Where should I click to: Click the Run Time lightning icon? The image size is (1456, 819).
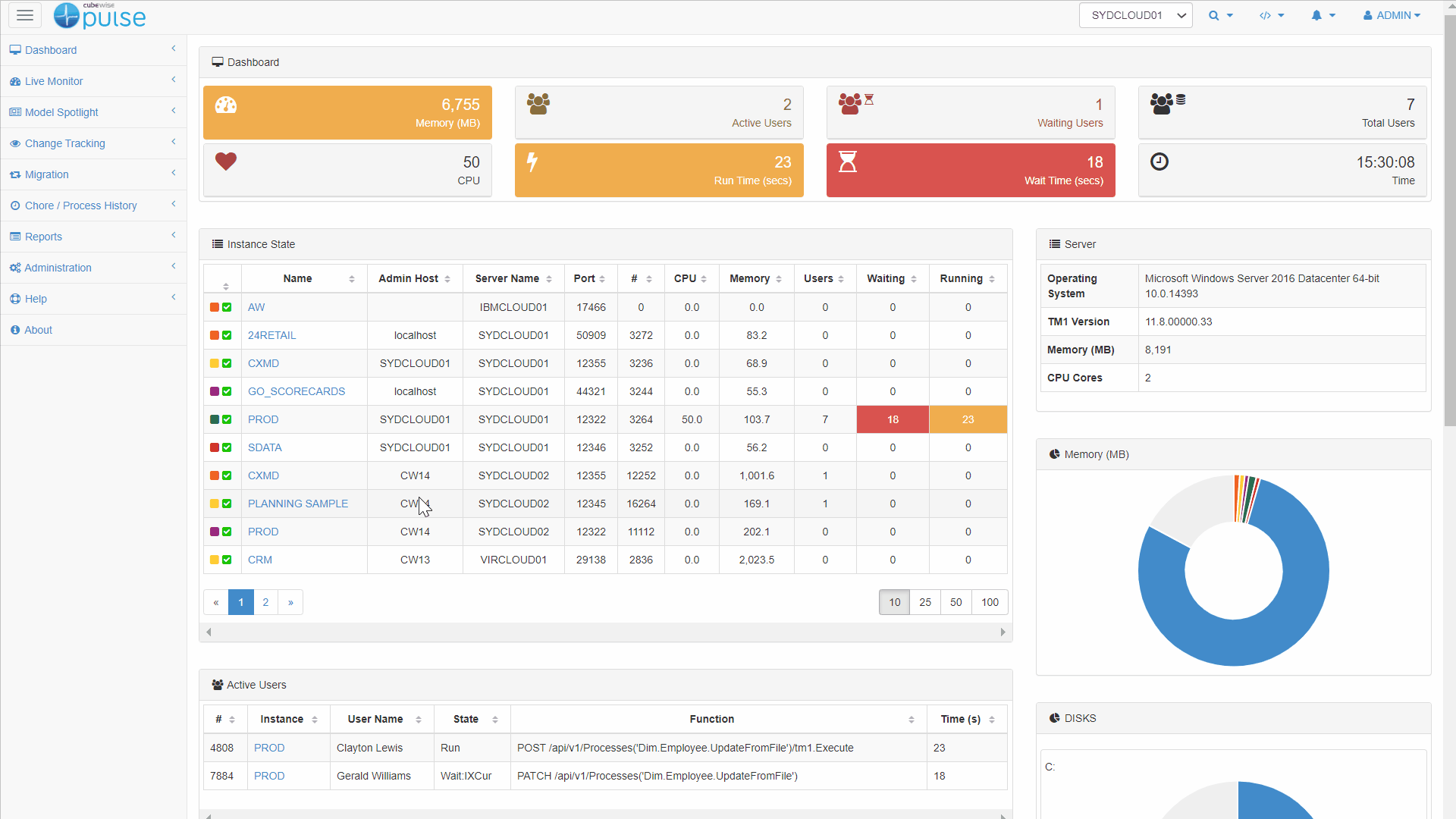coord(532,162)
